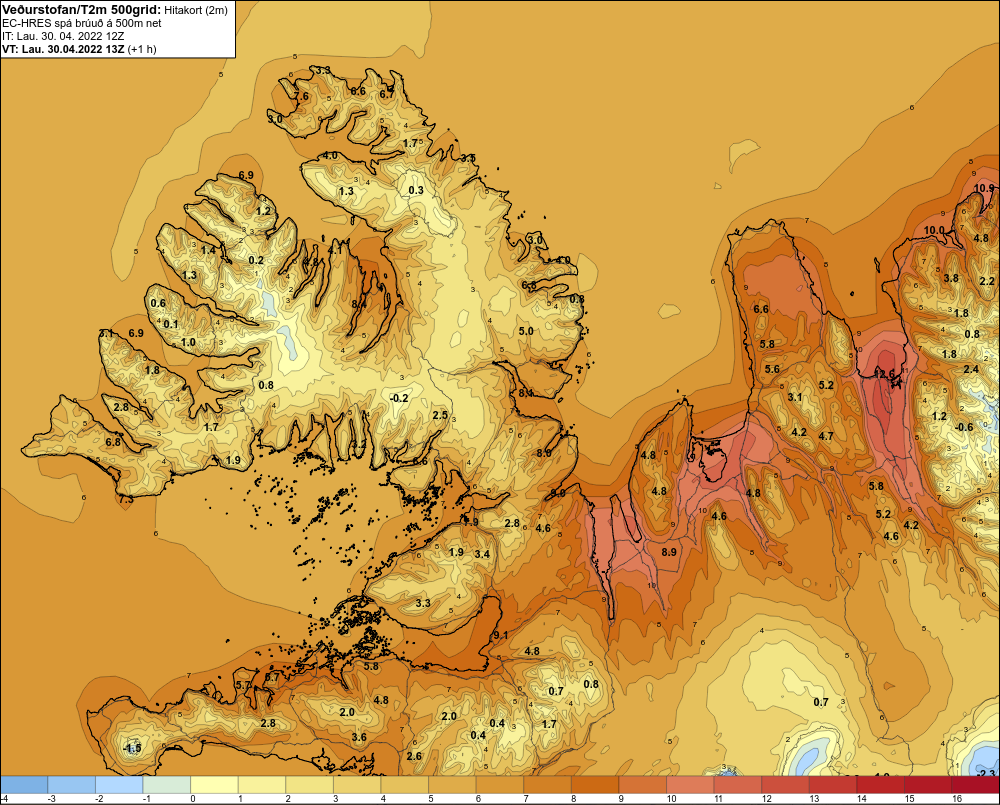
Task: Click the -3 label on the color scale
Action: [x=54, y=799]
